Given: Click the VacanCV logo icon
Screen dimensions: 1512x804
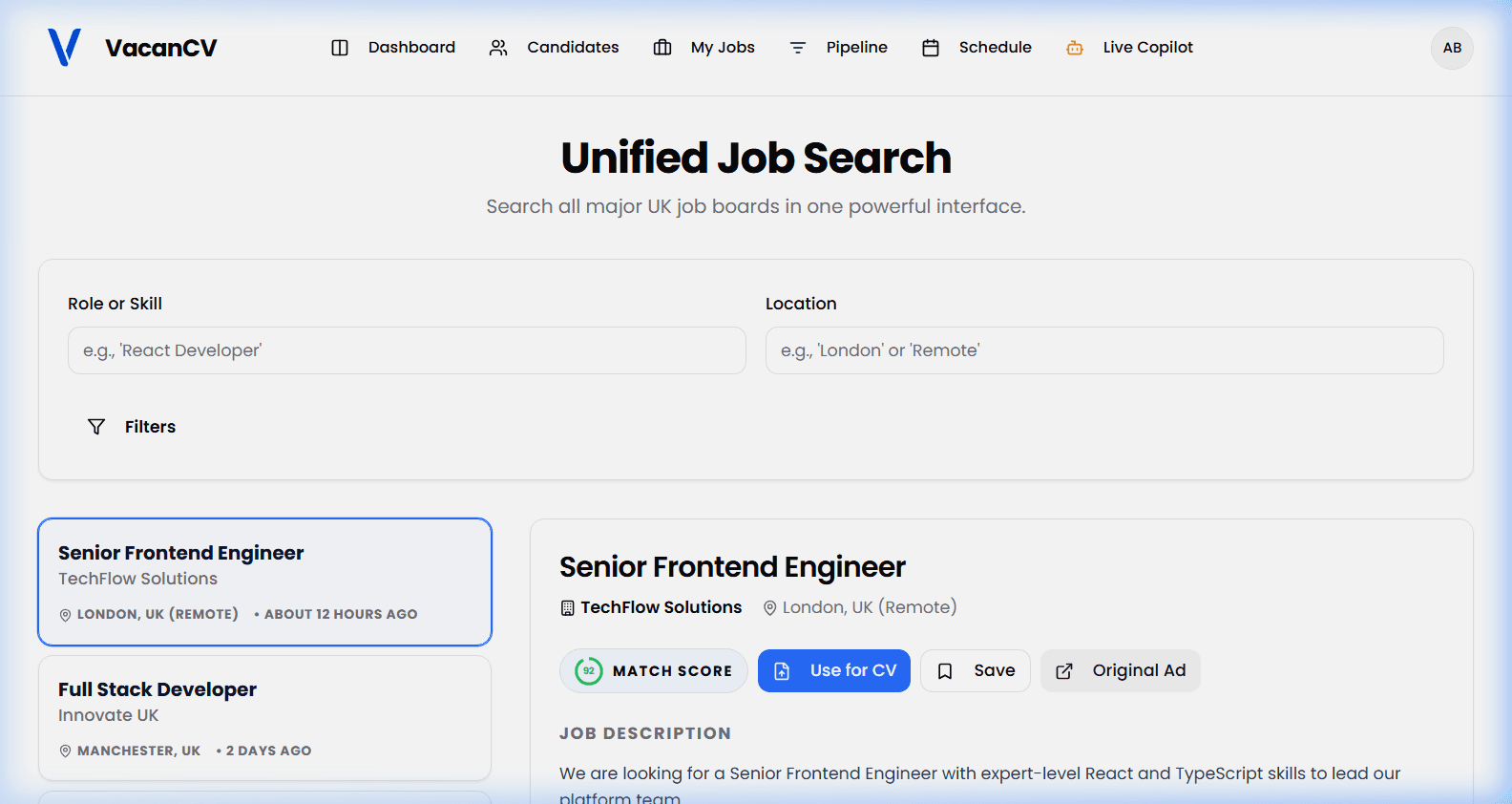Looking at the screenshot, I should (65, 48).
